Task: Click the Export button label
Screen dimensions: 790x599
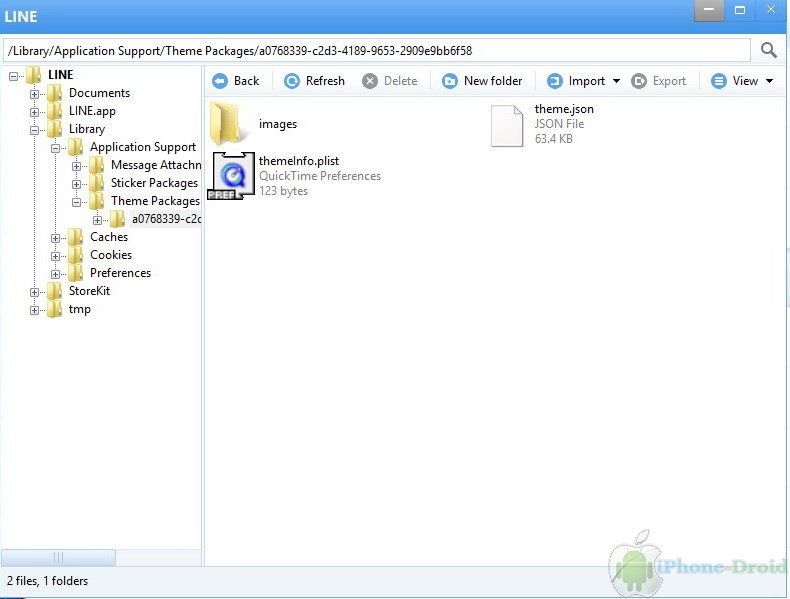Action: pyautogui.click(x=670, y=81)
